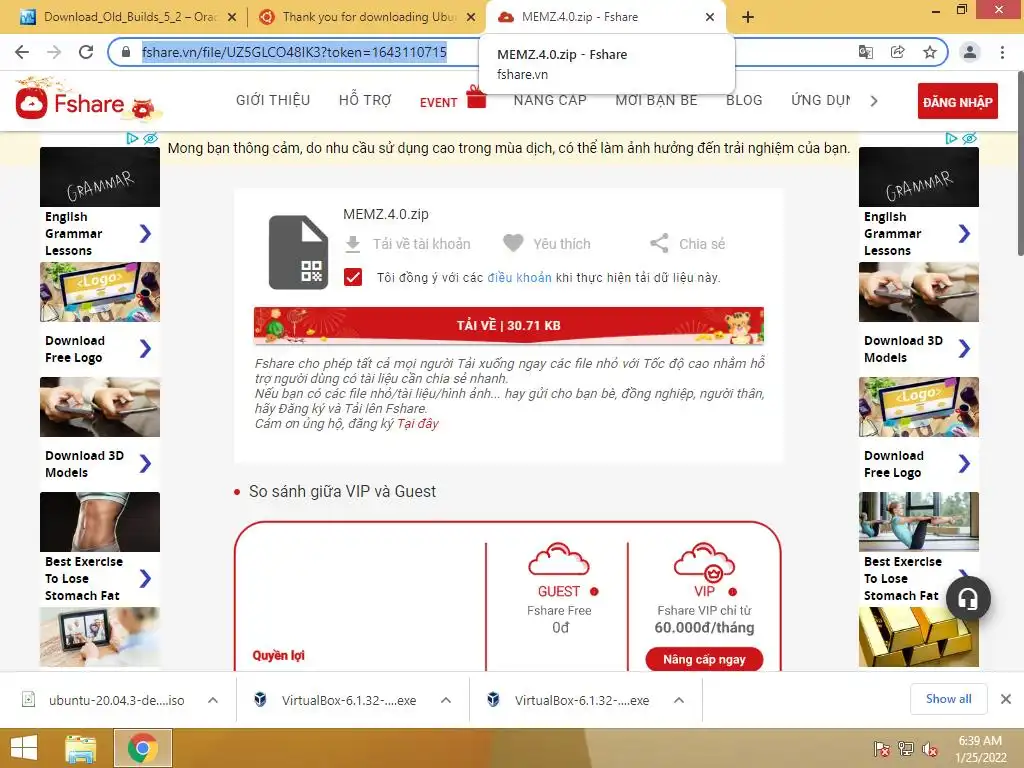
Task: Open Chrome's three-dot menu
Action: pos(1002,52)
